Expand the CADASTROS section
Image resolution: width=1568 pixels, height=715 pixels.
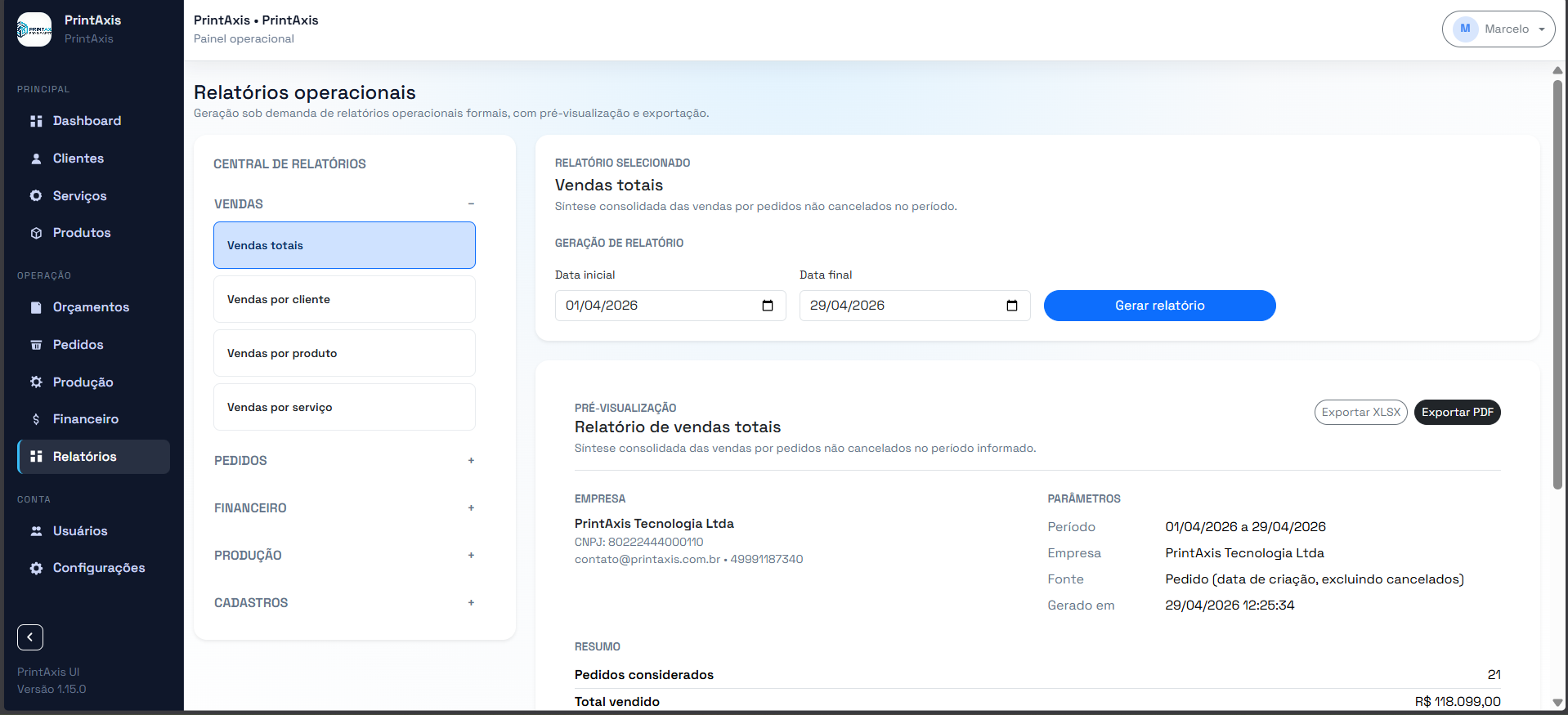tap(471, 603)
